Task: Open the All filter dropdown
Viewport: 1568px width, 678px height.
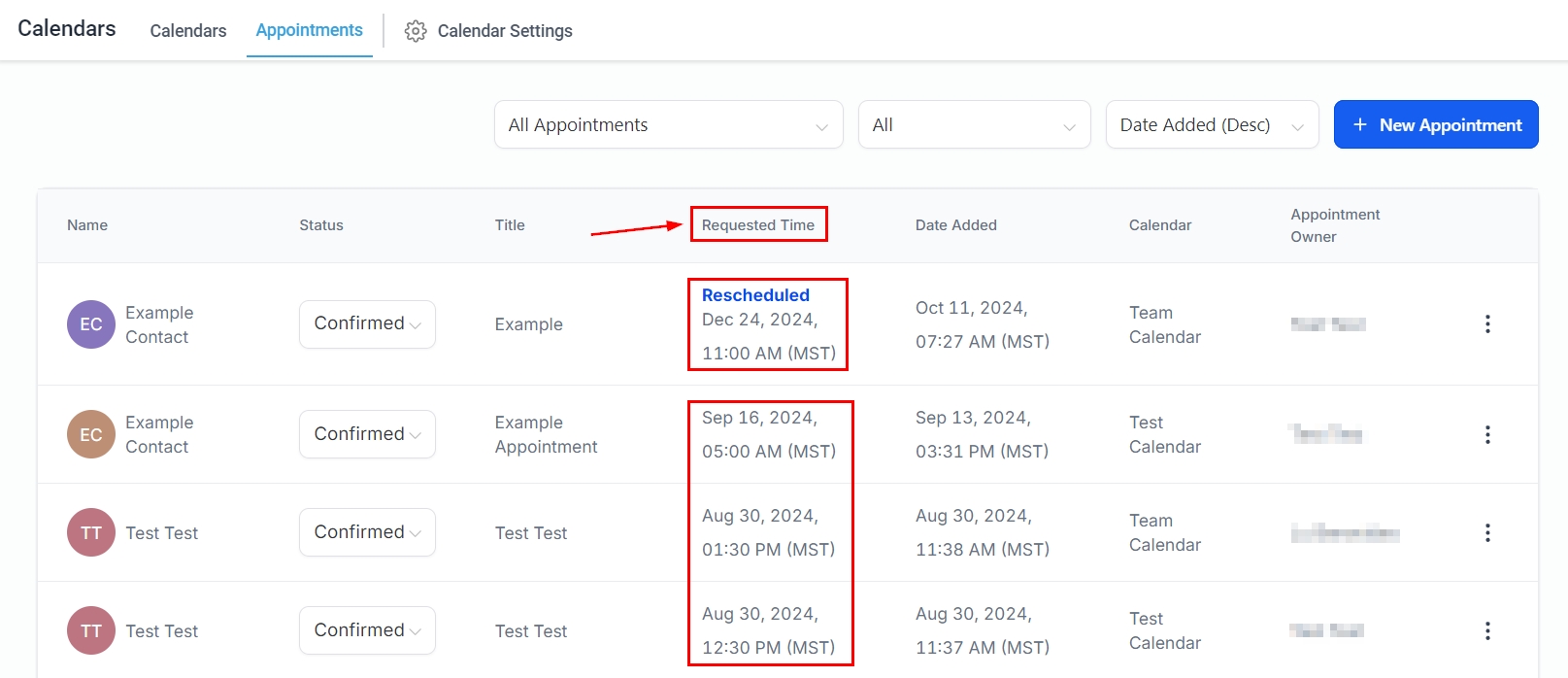Action: pyautogui.click(x=974, y=125)
